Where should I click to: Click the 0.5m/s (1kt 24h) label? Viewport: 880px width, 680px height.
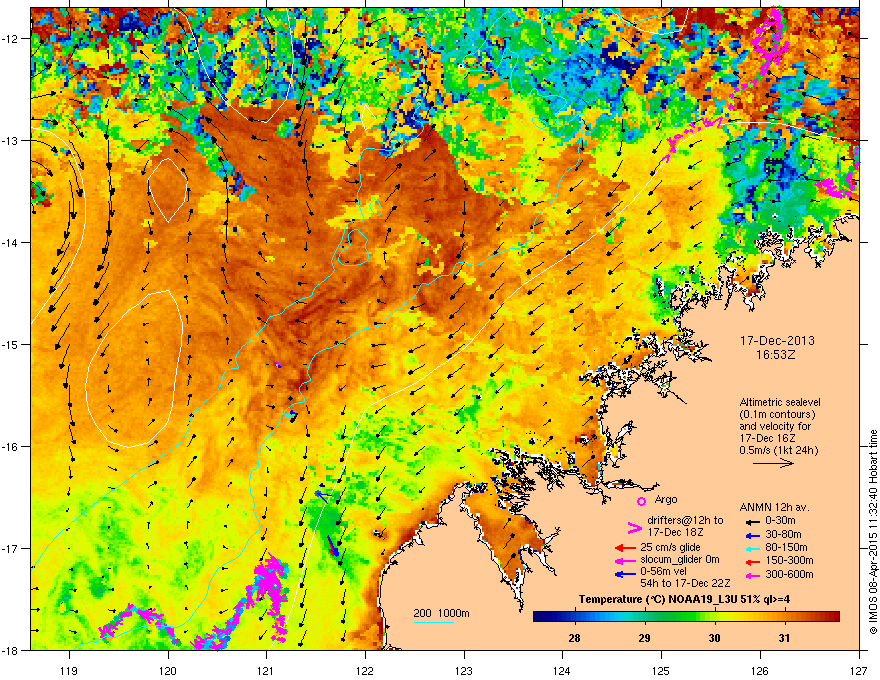tap(778, 450)
